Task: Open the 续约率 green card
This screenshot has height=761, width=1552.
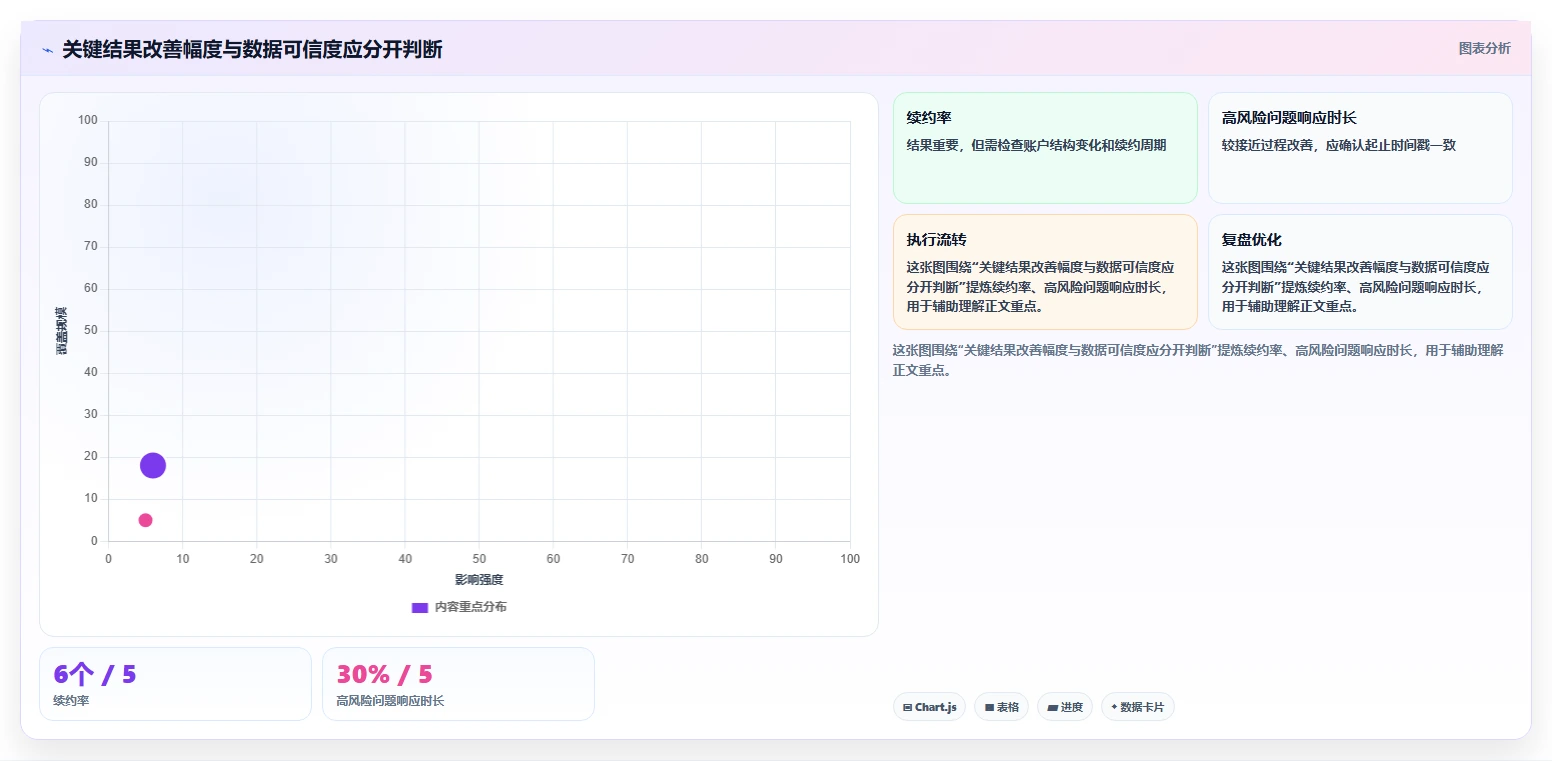Action: tap(1045, 148)
